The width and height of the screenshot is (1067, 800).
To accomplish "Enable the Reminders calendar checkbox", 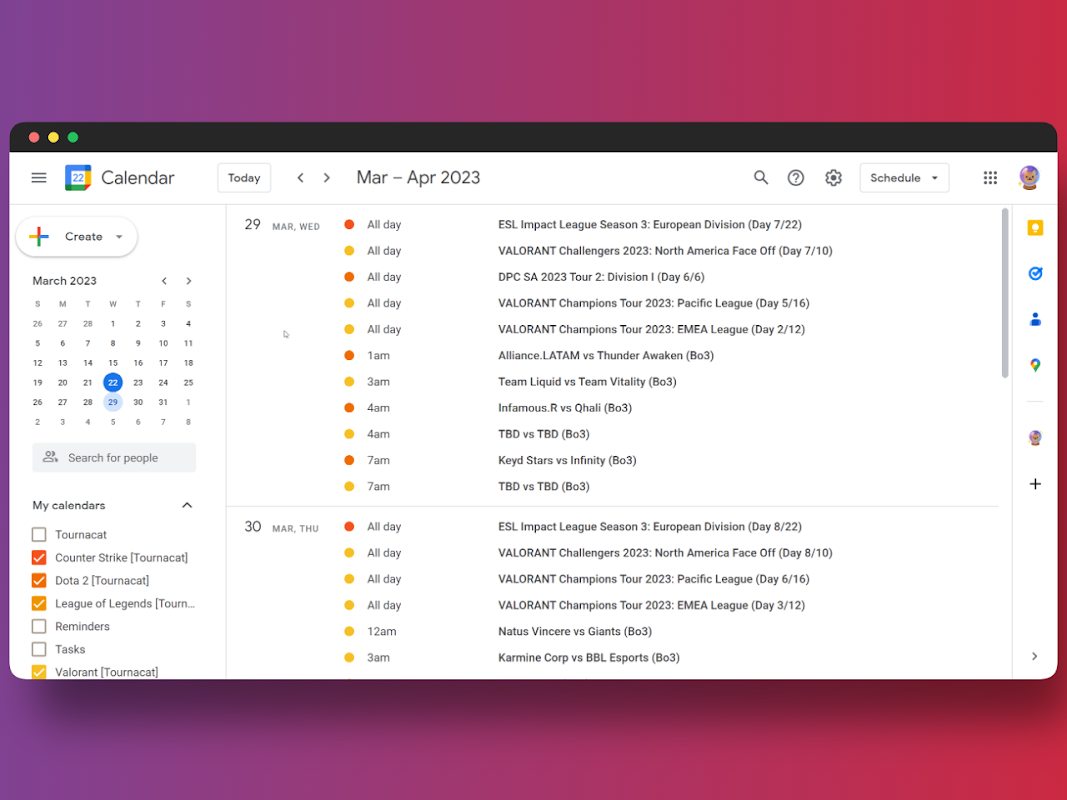I will coord(39,627).
